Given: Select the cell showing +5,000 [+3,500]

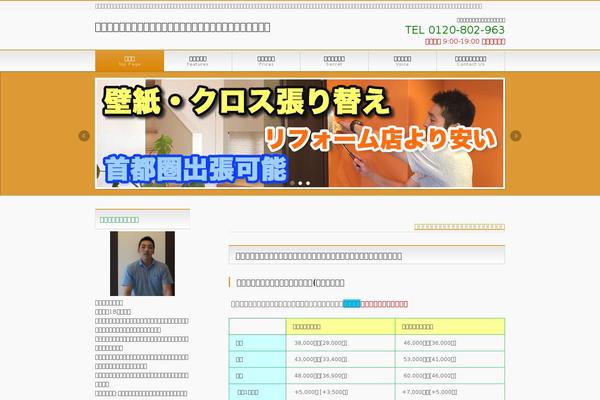Looking at the screenshot, I should pyautogui.click(x=341, y=392).
